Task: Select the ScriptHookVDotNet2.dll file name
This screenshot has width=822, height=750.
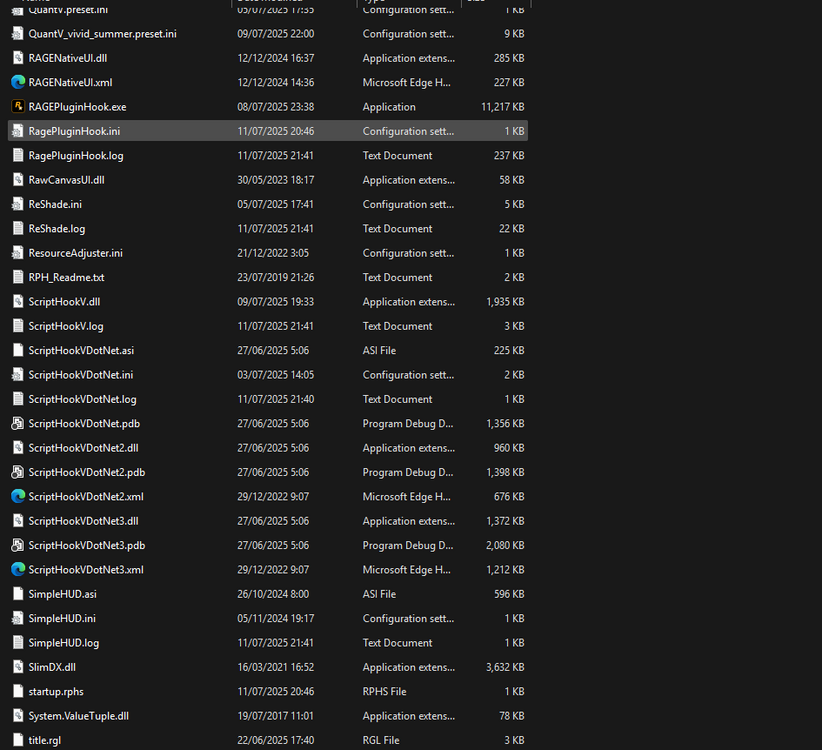Action: pyautogui.click(x=83, y=448)
